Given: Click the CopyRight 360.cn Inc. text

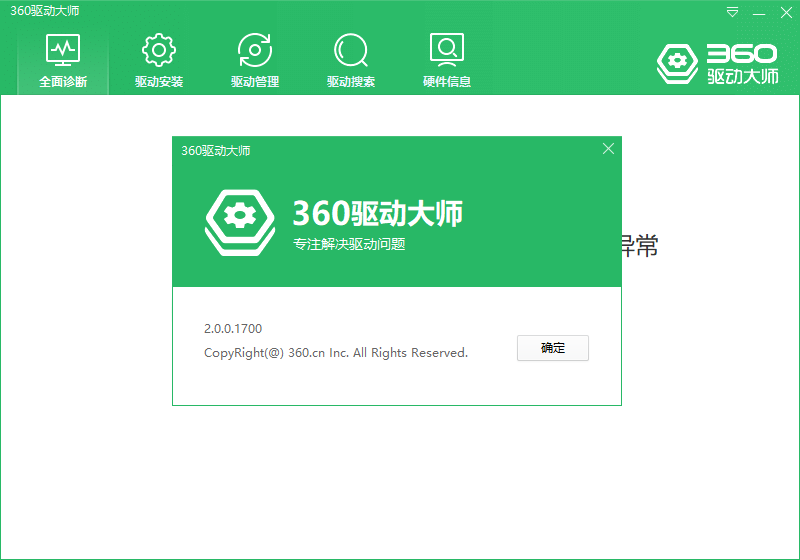Looking at the screenshot, I should pos(336,353).
